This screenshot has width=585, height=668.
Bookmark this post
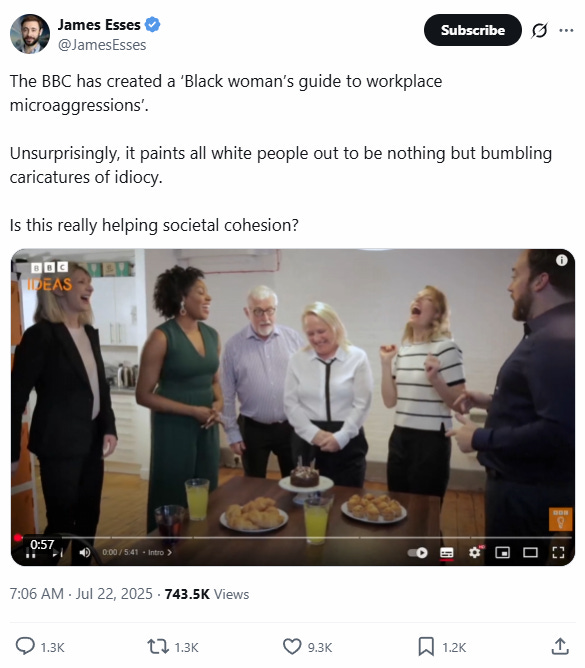(x=426, y=646)
